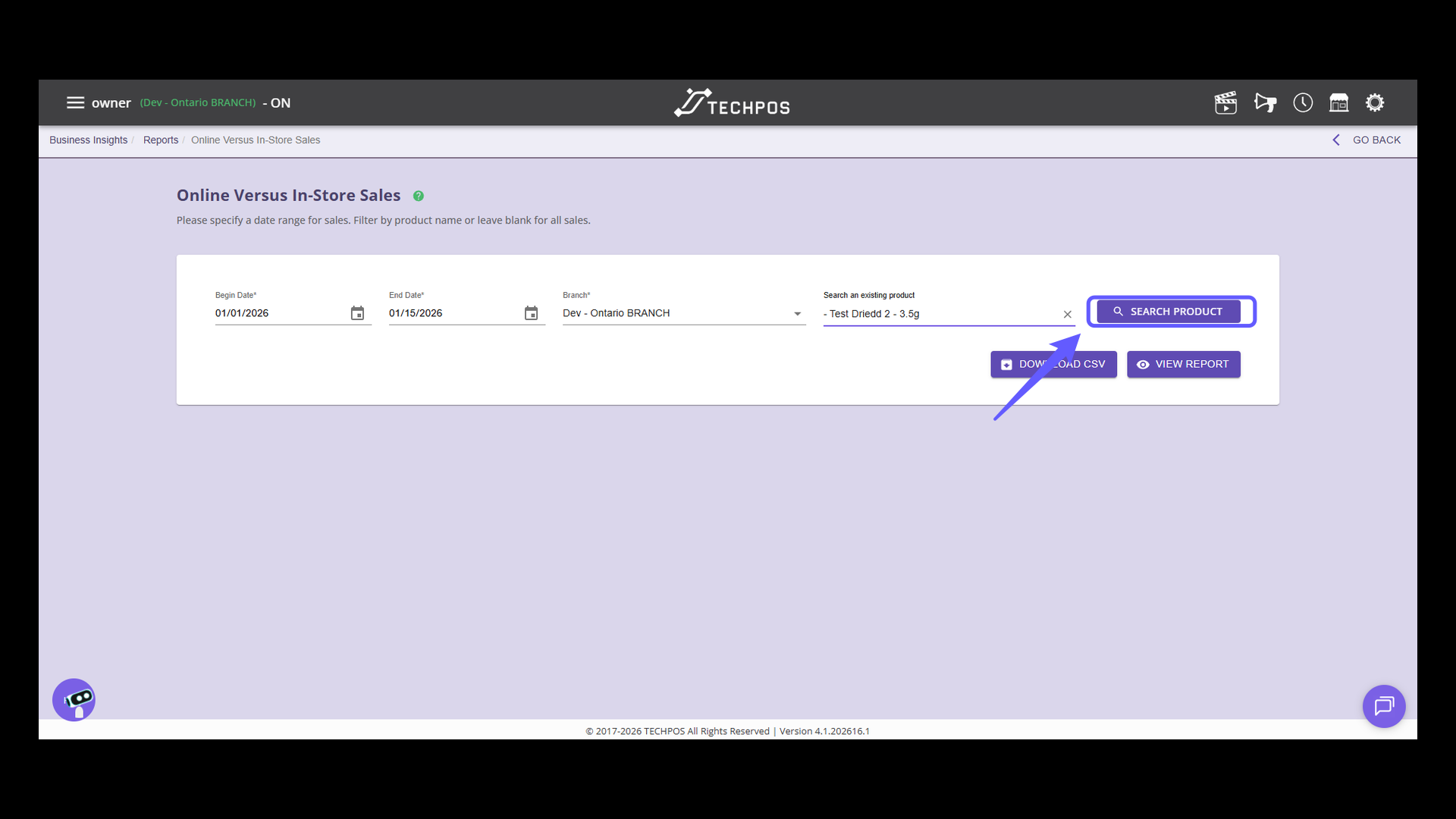Clear the product search field

1067,314
